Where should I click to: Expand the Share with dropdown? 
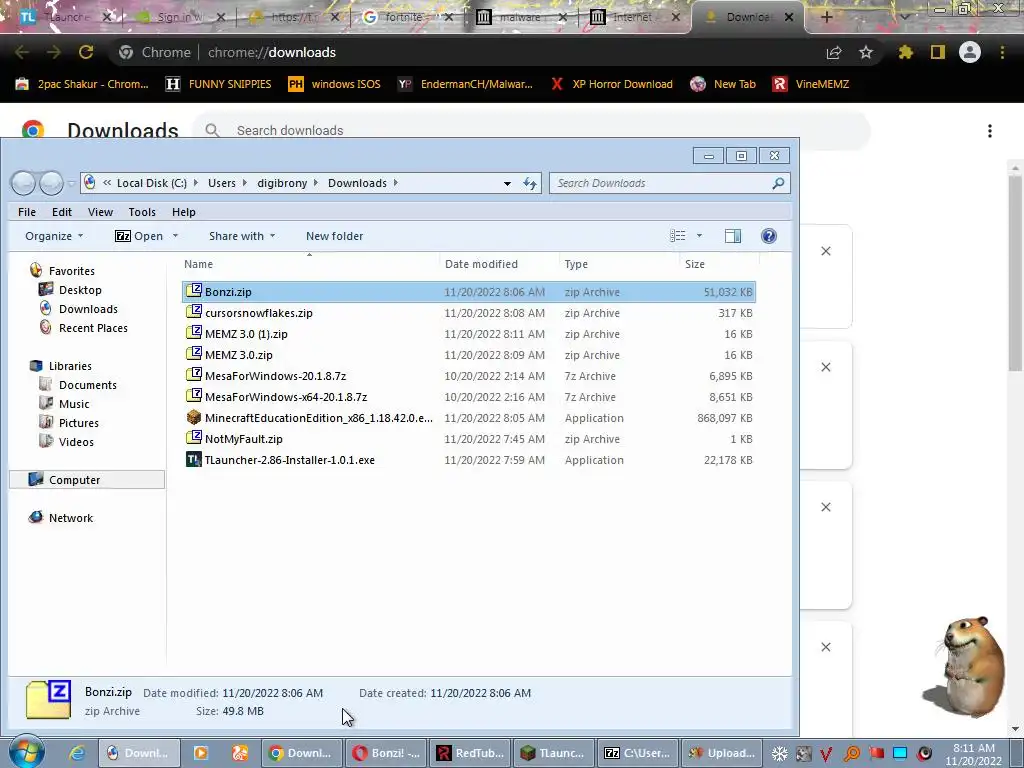[x=242, y=236]
